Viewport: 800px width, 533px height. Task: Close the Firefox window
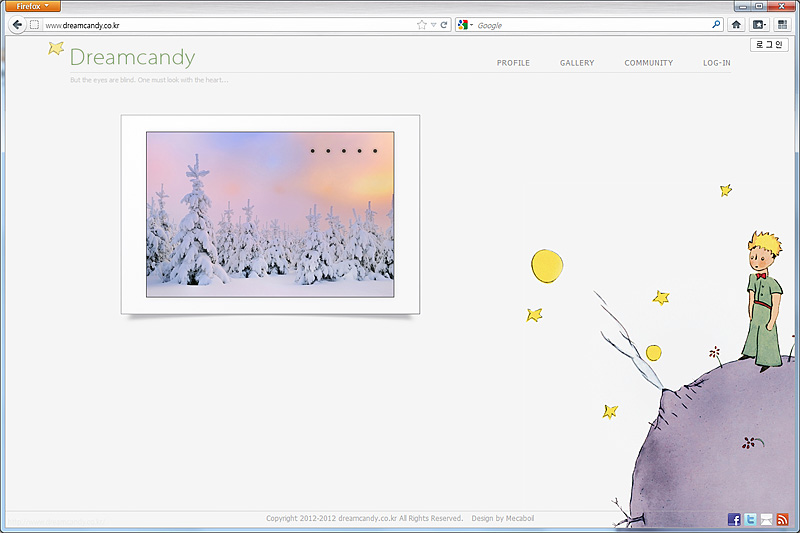[x=781, y=6]
